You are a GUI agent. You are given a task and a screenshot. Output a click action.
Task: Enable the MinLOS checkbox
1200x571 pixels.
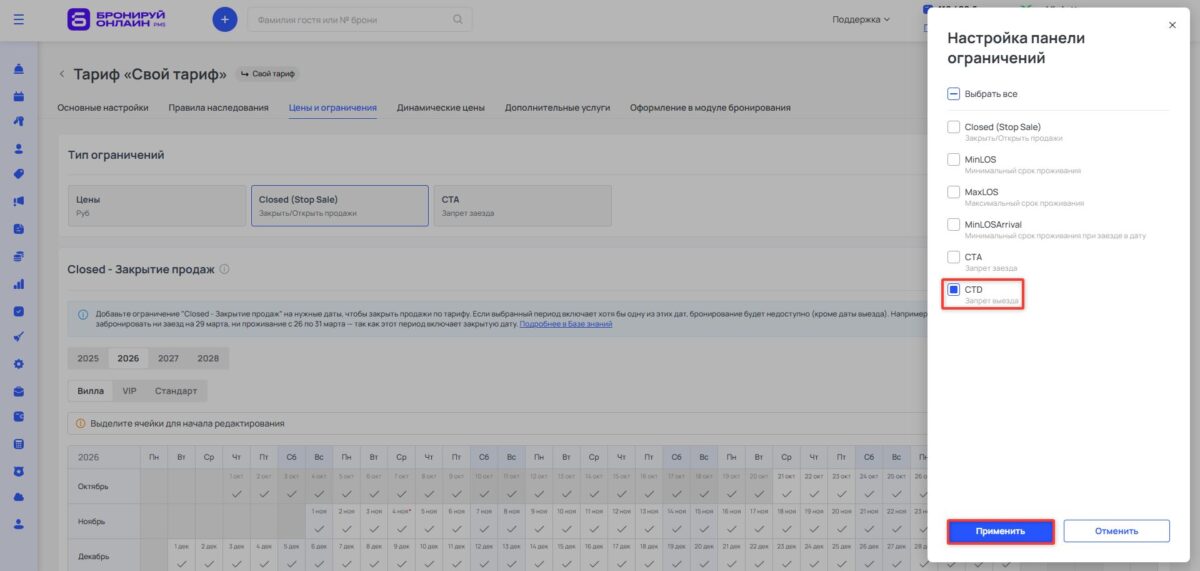coord(953,159)
